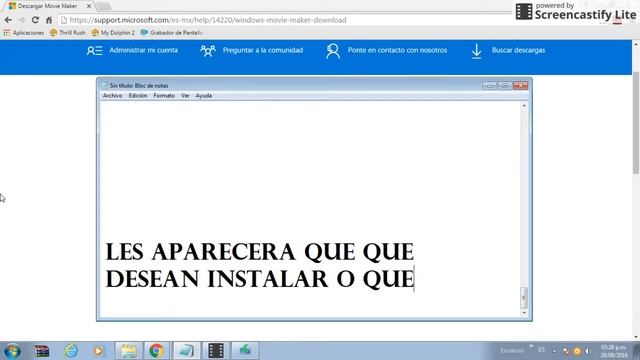Reload the Microsoft support page
The height and width of the screenshot is (360, 640).
click(x=35, y=20)
